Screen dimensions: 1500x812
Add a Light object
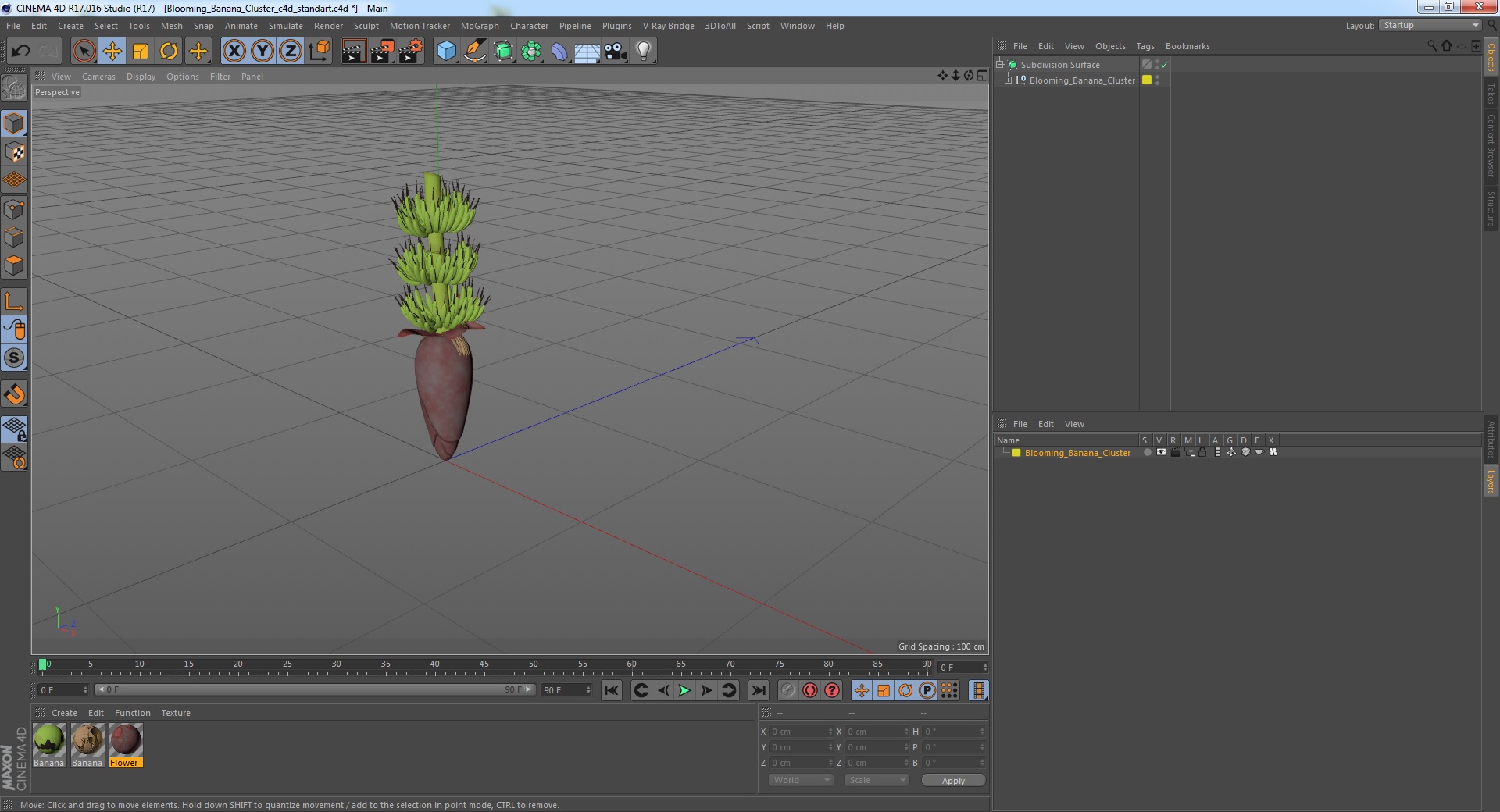[644, 52]
